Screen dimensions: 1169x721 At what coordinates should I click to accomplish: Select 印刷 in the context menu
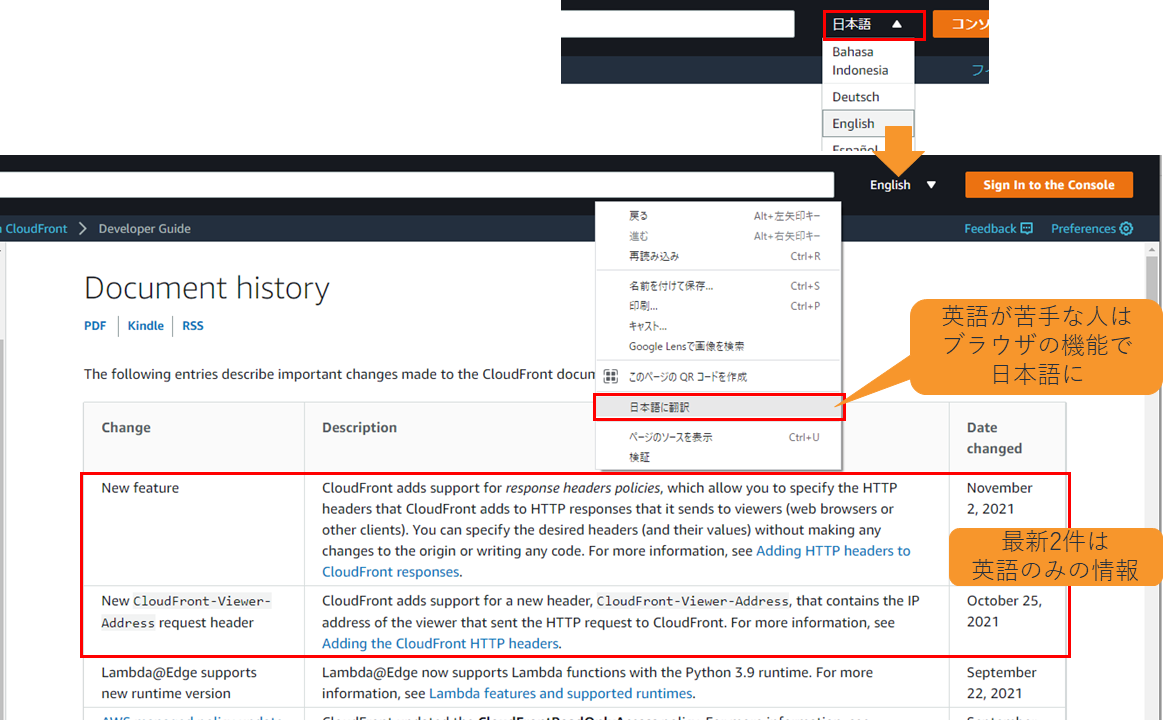click(x=719, y=306)
